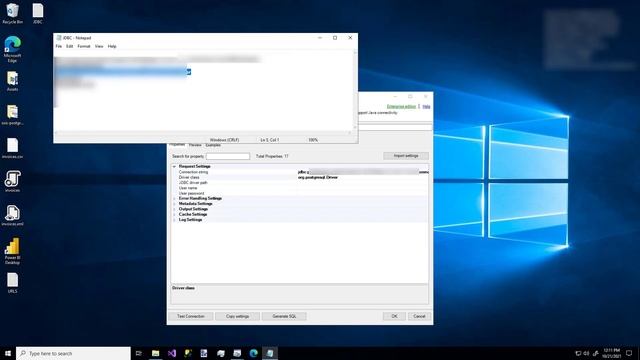Viewport: 640px width, 360px height.
Task: Open the Power BI Desktop shortcut
Action: click(x=12, y=251)
